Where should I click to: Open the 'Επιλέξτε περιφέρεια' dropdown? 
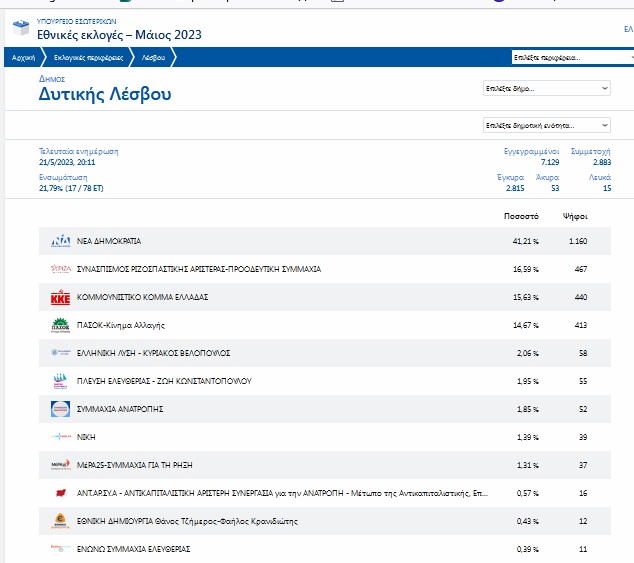pyautogui.click(x=573, y=57)
